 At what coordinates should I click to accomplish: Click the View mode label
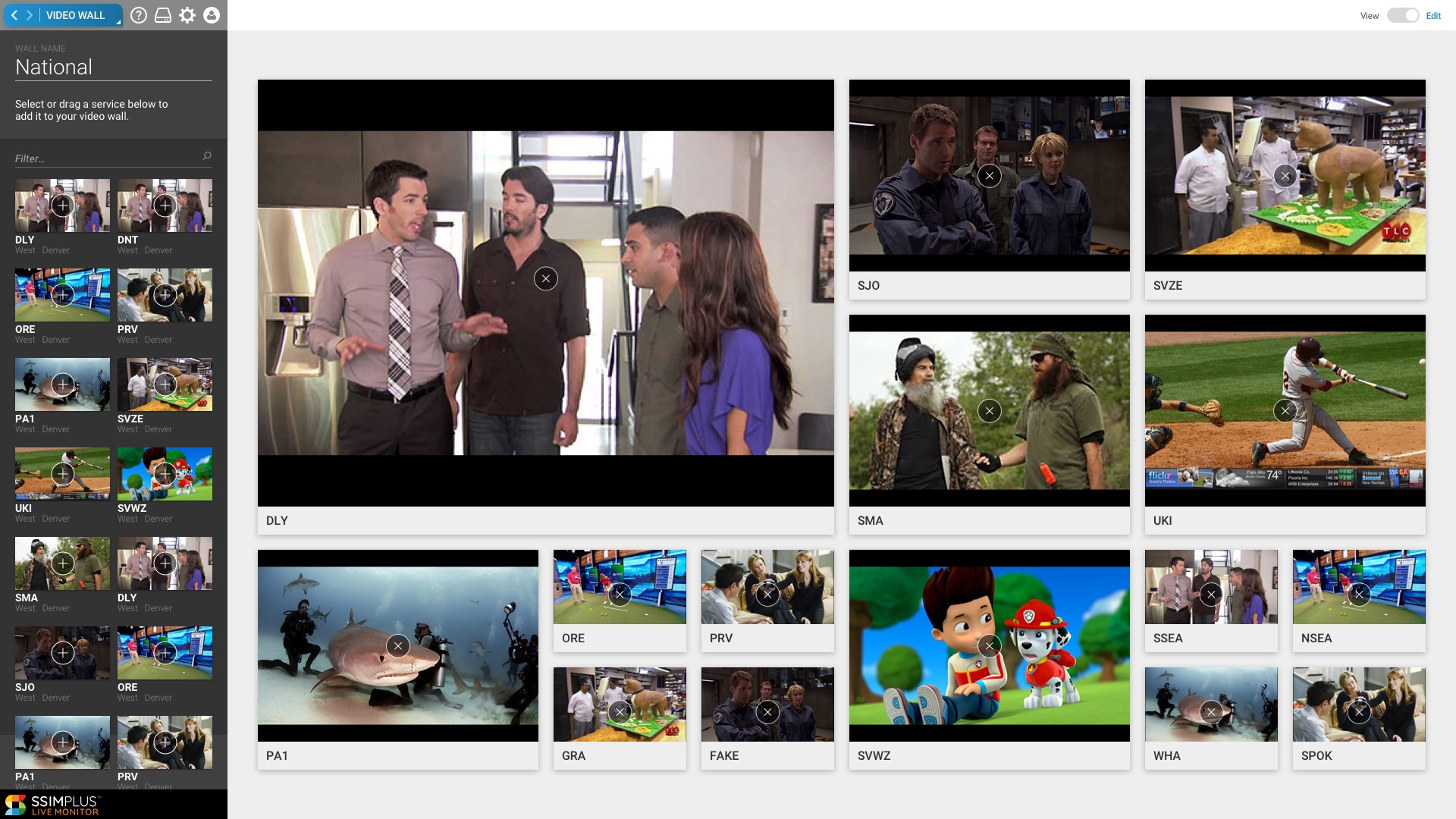pyautogui.click(x=1370, y=16)
